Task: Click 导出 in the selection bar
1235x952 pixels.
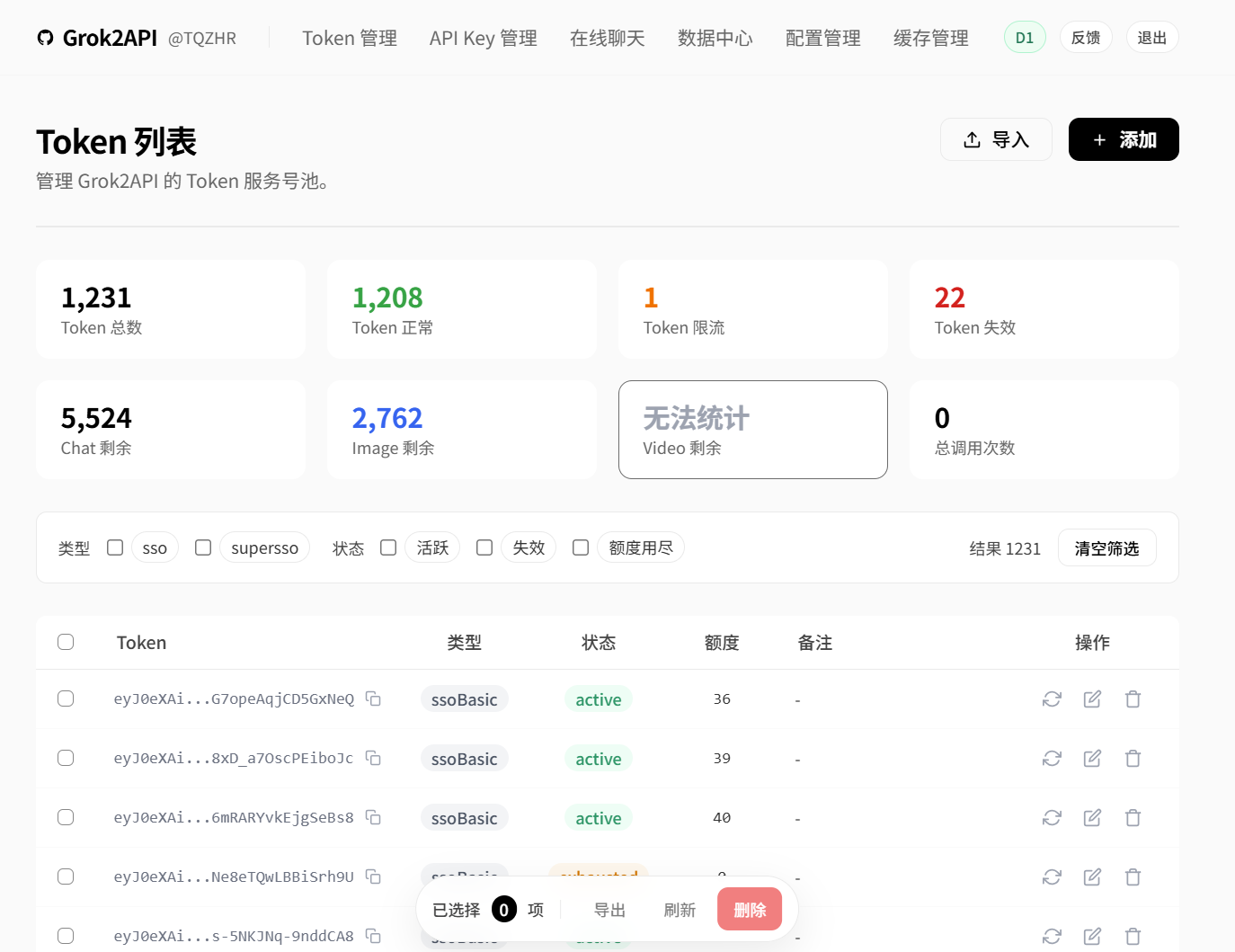Action: click(x=609, y=910)
